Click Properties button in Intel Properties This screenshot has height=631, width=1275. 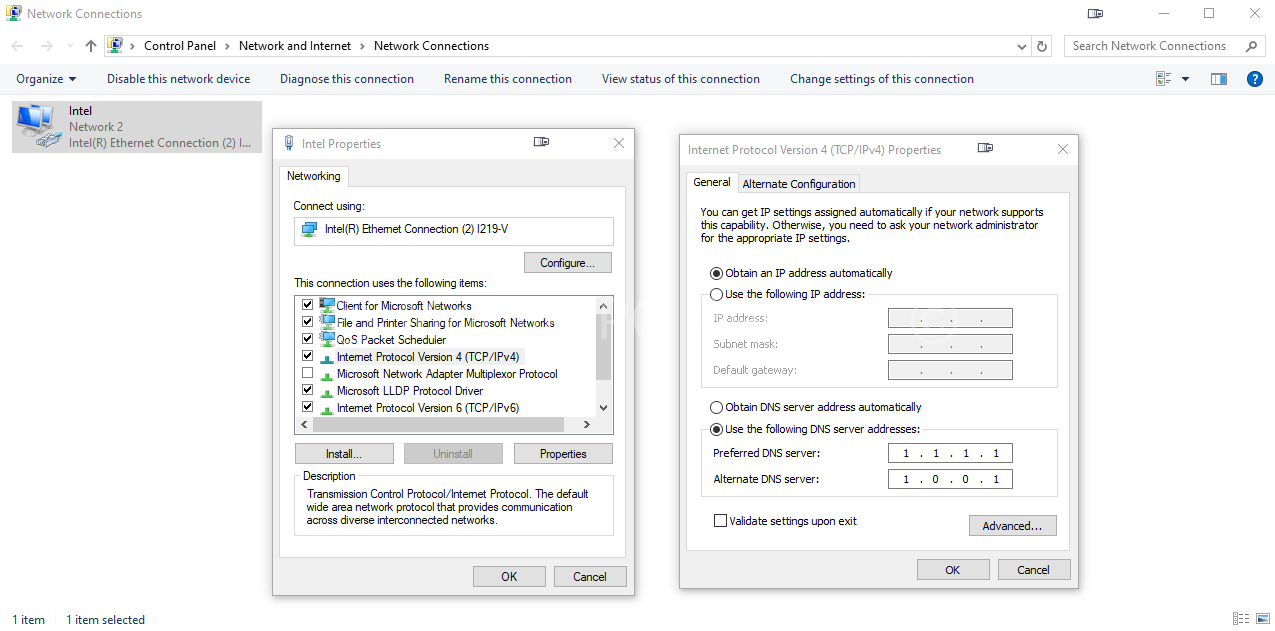point(563,454)
